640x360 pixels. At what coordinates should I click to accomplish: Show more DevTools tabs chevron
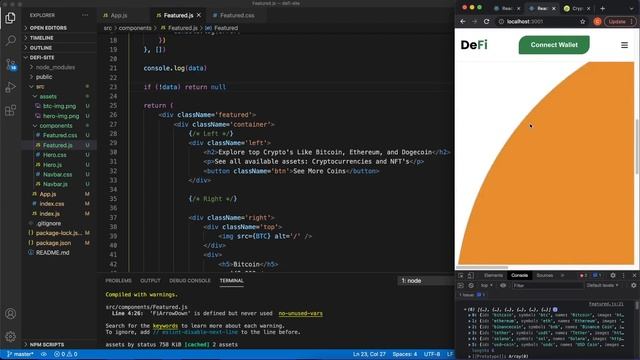[562, 276]
